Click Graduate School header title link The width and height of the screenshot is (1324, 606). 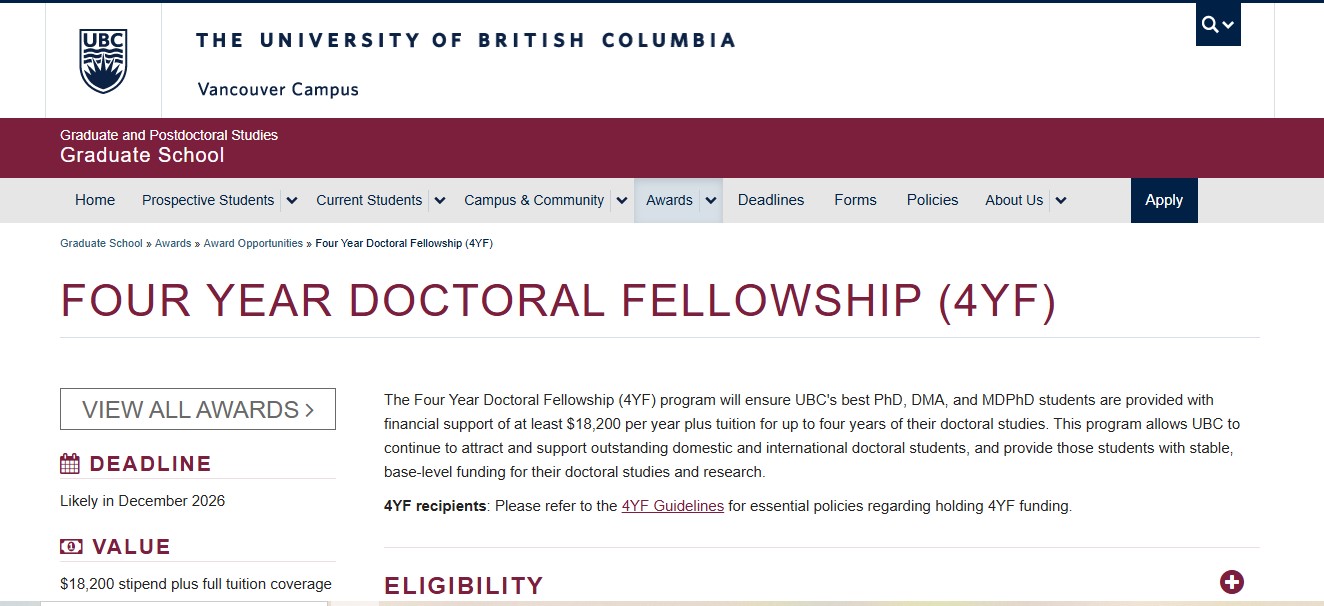tap(142, 156)
